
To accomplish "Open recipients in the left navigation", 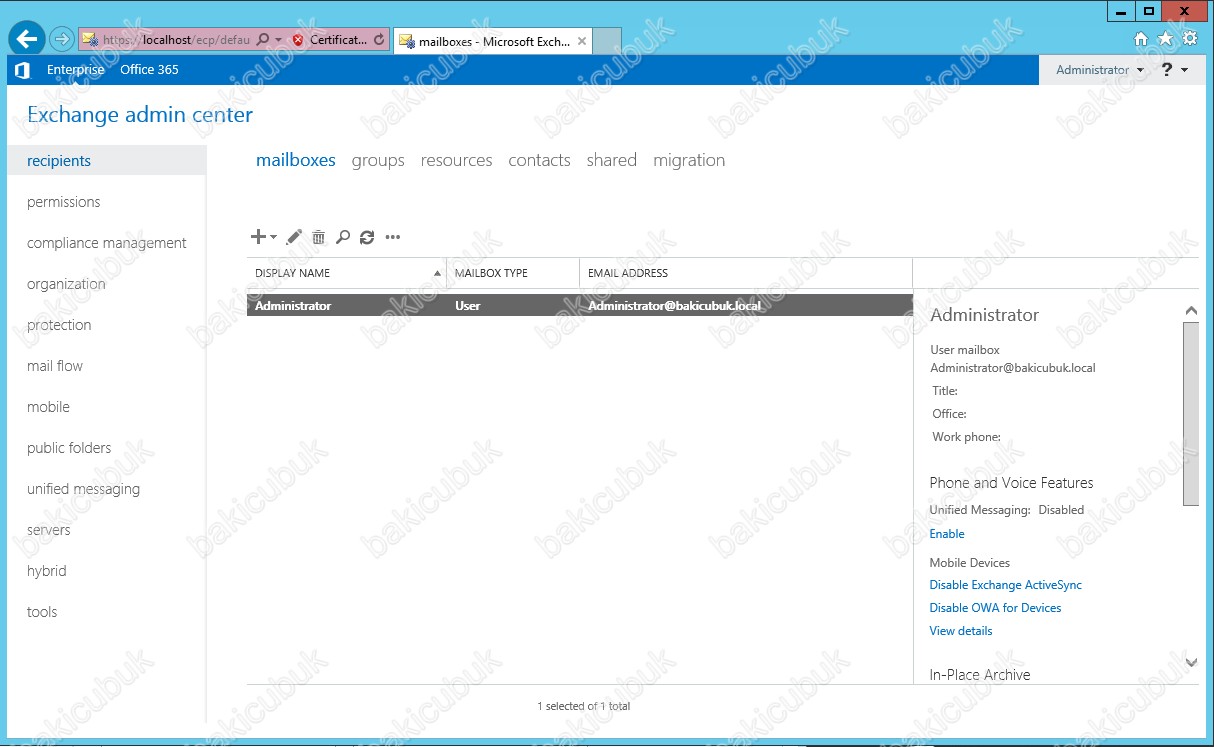I will pyautogui.click(x=106, y=161).
